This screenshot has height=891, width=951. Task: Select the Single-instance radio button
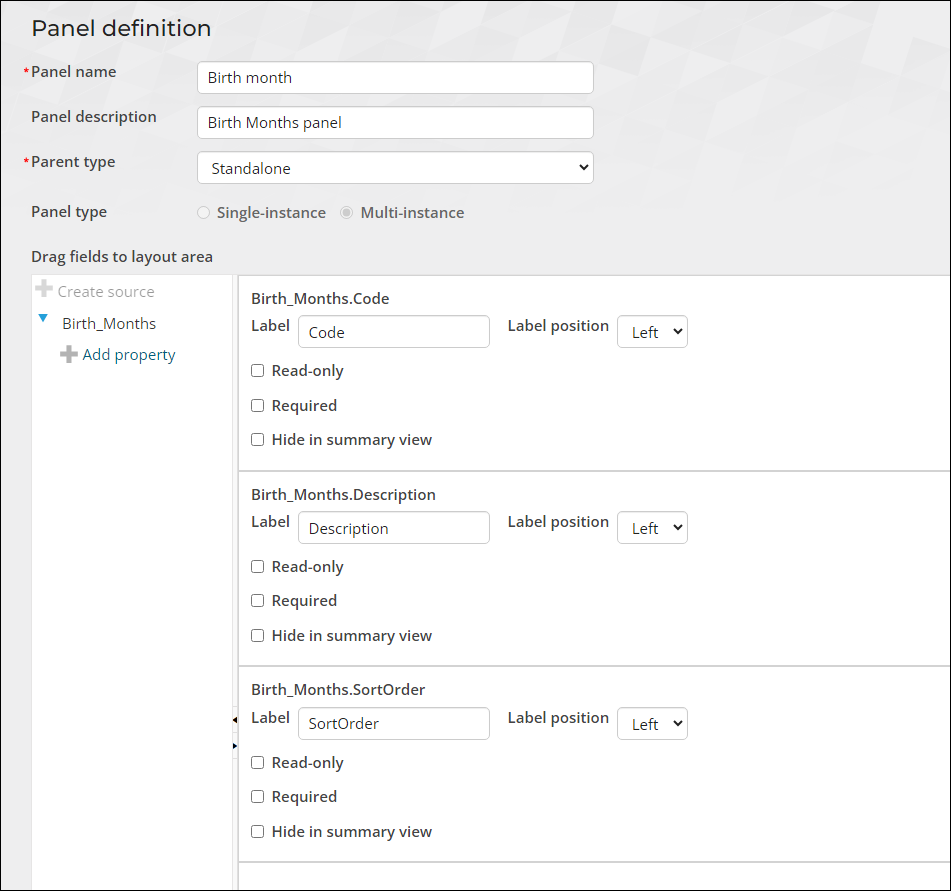(203, 213)
